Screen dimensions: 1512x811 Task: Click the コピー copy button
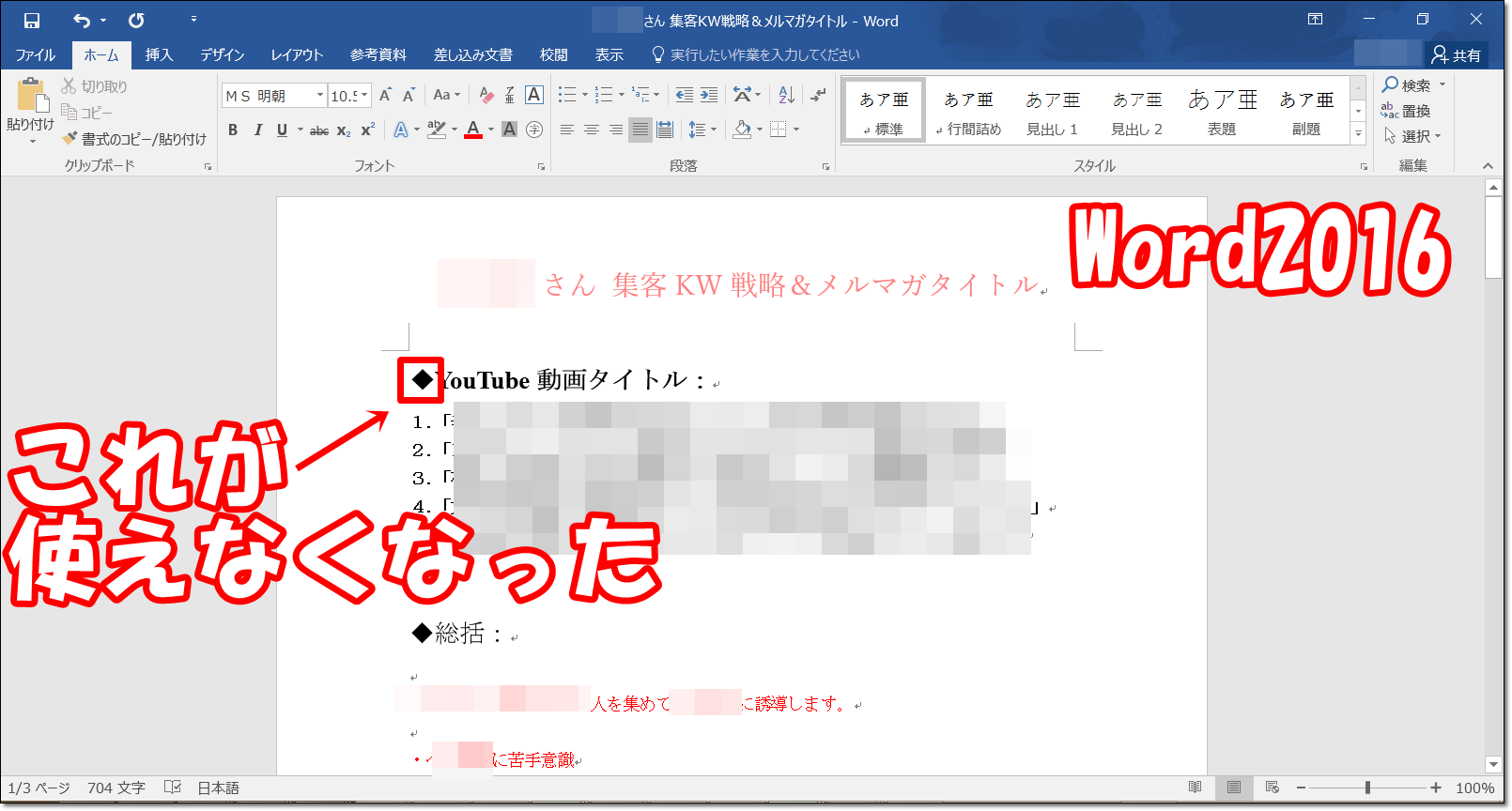pyautogui.click(x=87, y=113)
